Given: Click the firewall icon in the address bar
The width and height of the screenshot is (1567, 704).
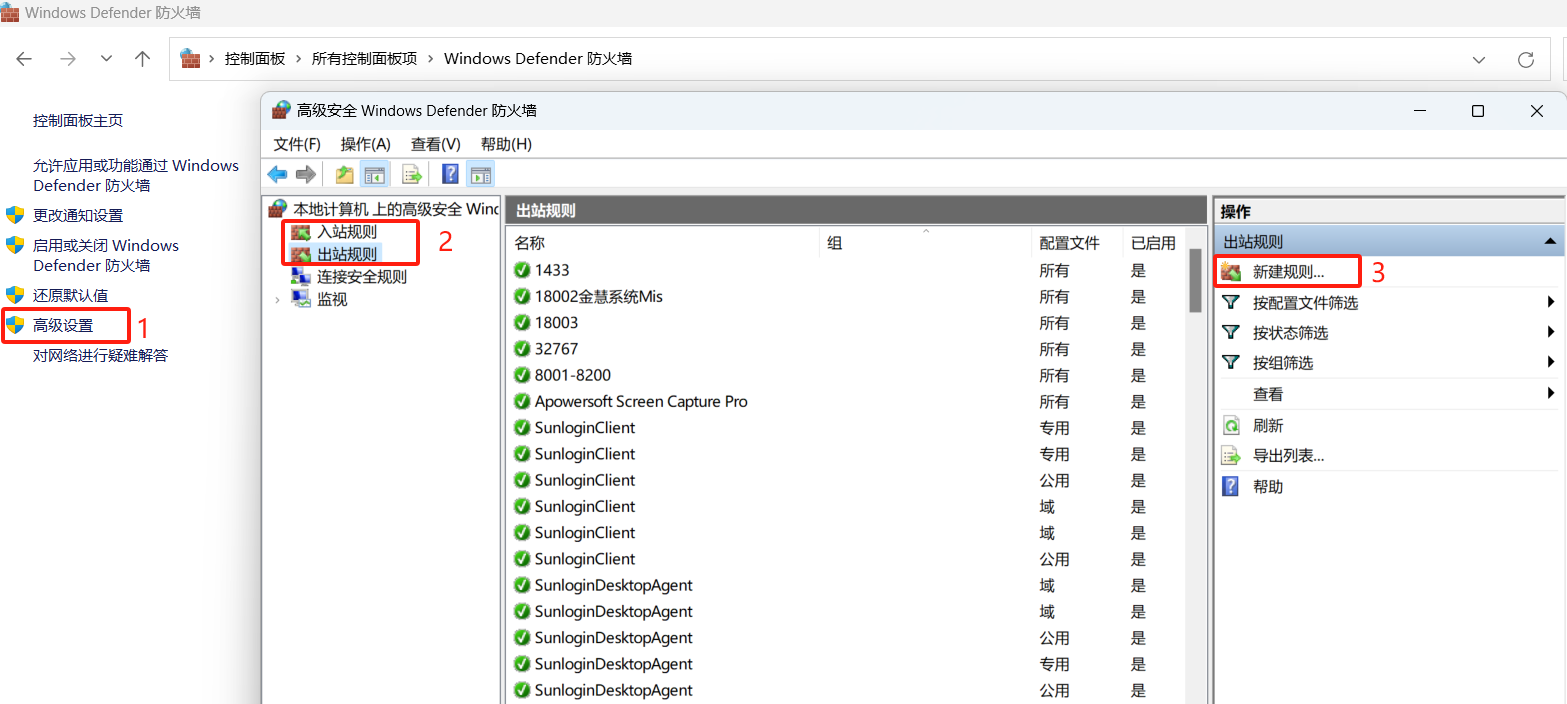Looking at the screenshot, I should coord(190,58).
